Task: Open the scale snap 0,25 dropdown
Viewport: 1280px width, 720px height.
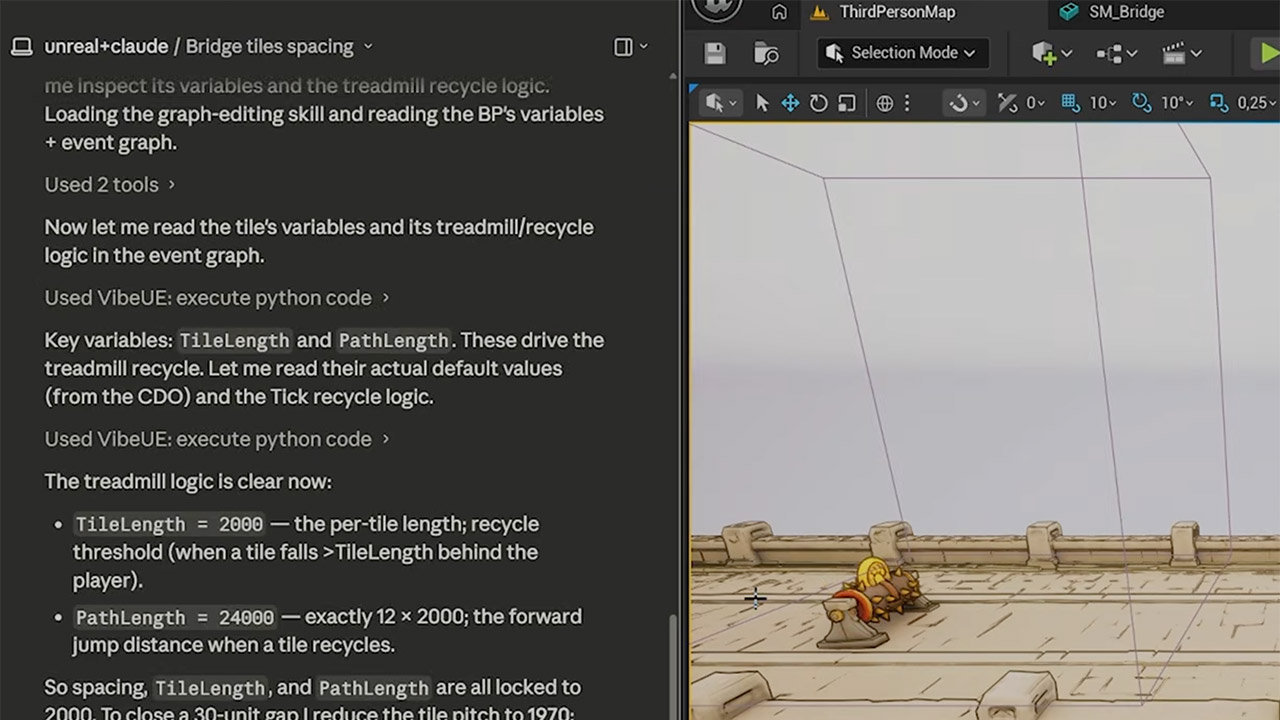Action: click(x=1256, y=102)
